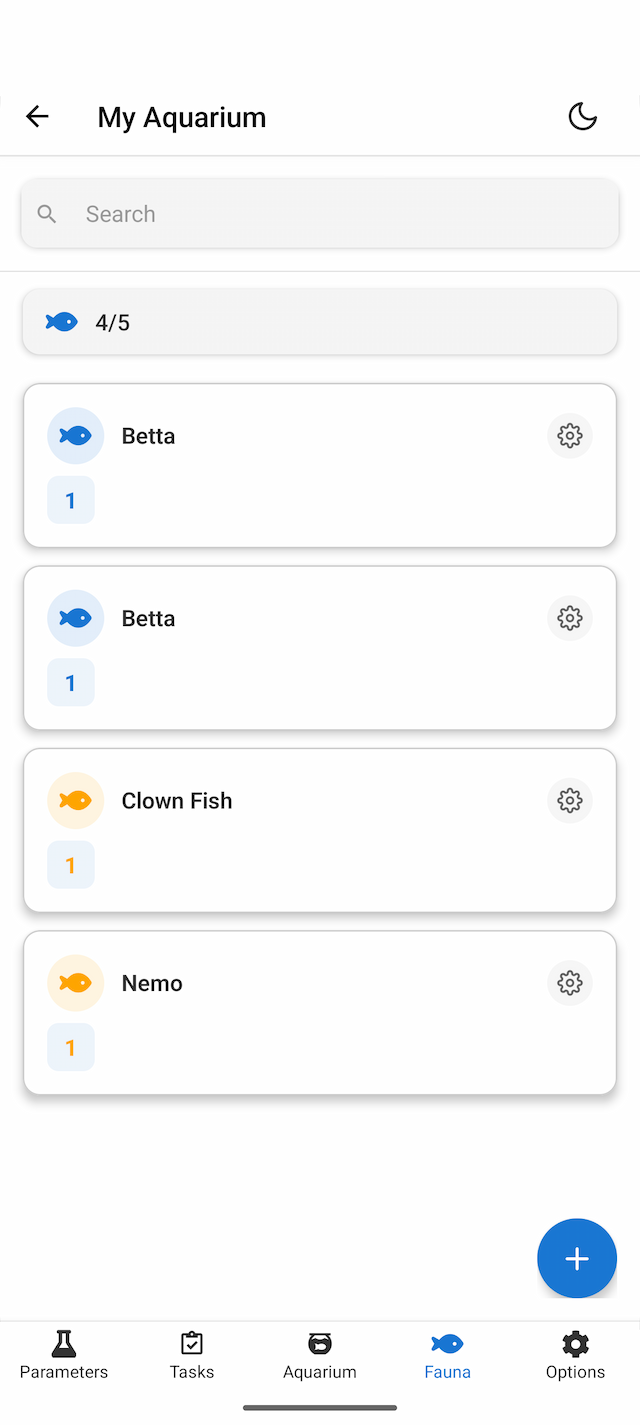
Task: Open the Aquarium fishbowl icon
Action: [x=319, y=1343]
